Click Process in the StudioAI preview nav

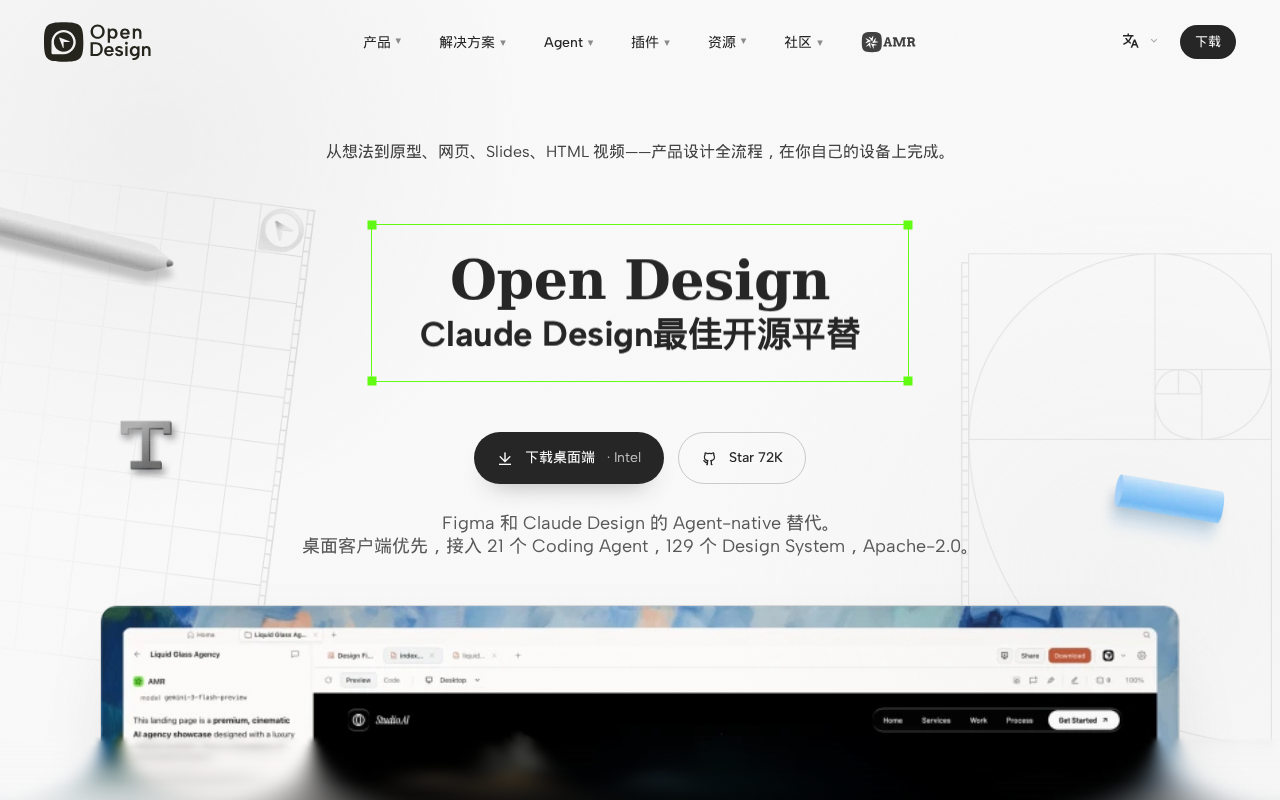point(1019,720)
